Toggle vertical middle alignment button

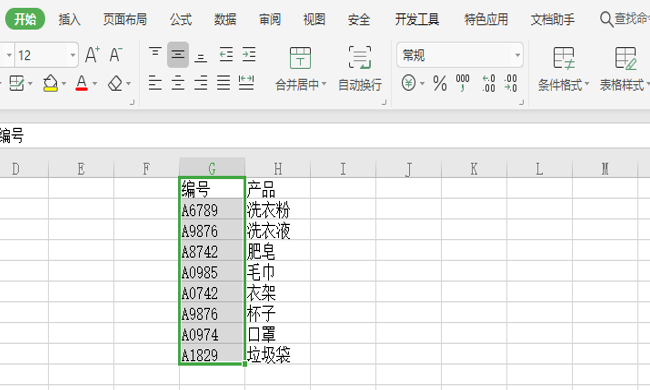tap(178, 55)
